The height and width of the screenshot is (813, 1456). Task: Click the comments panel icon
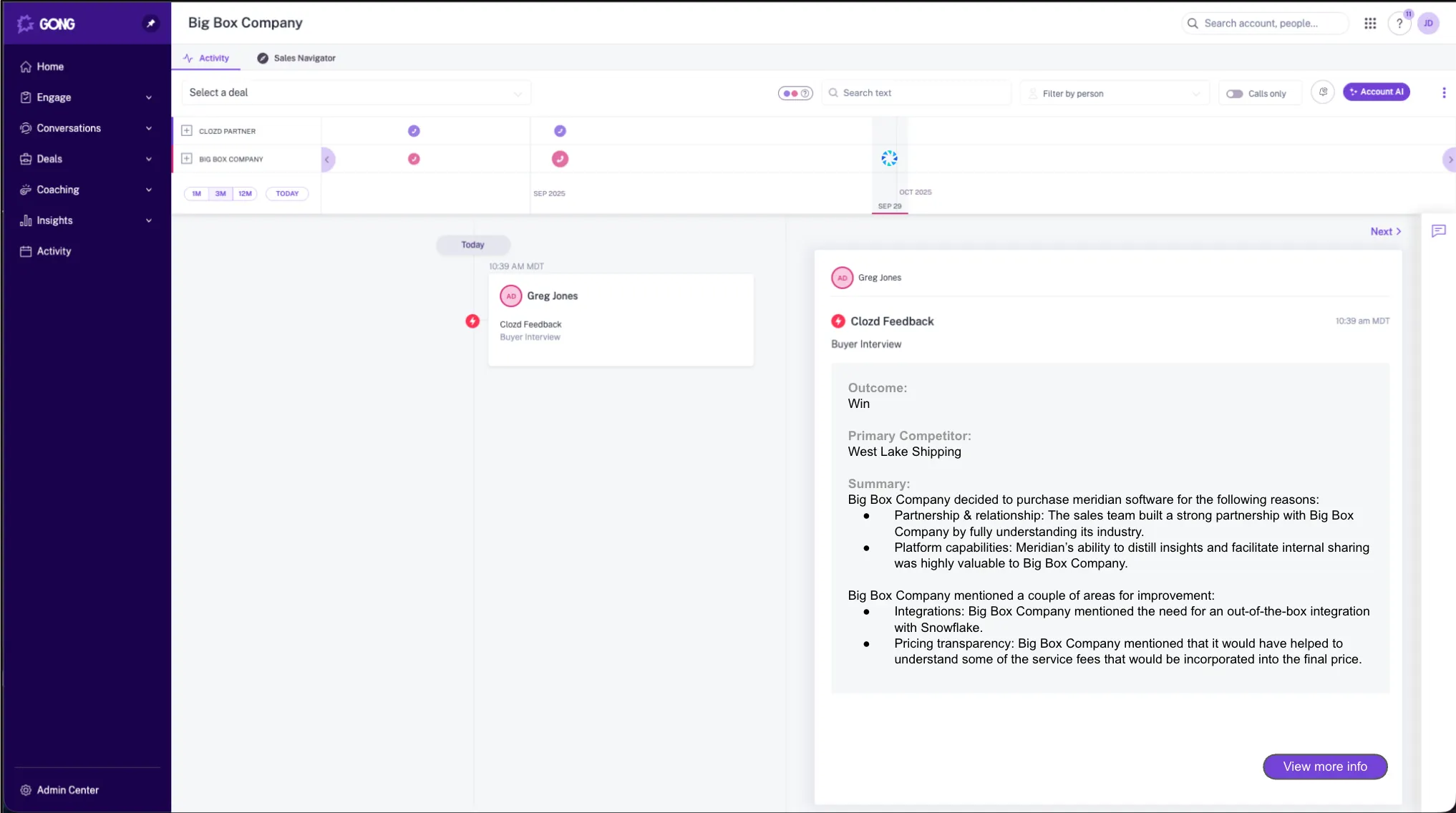coord(1438,230)
